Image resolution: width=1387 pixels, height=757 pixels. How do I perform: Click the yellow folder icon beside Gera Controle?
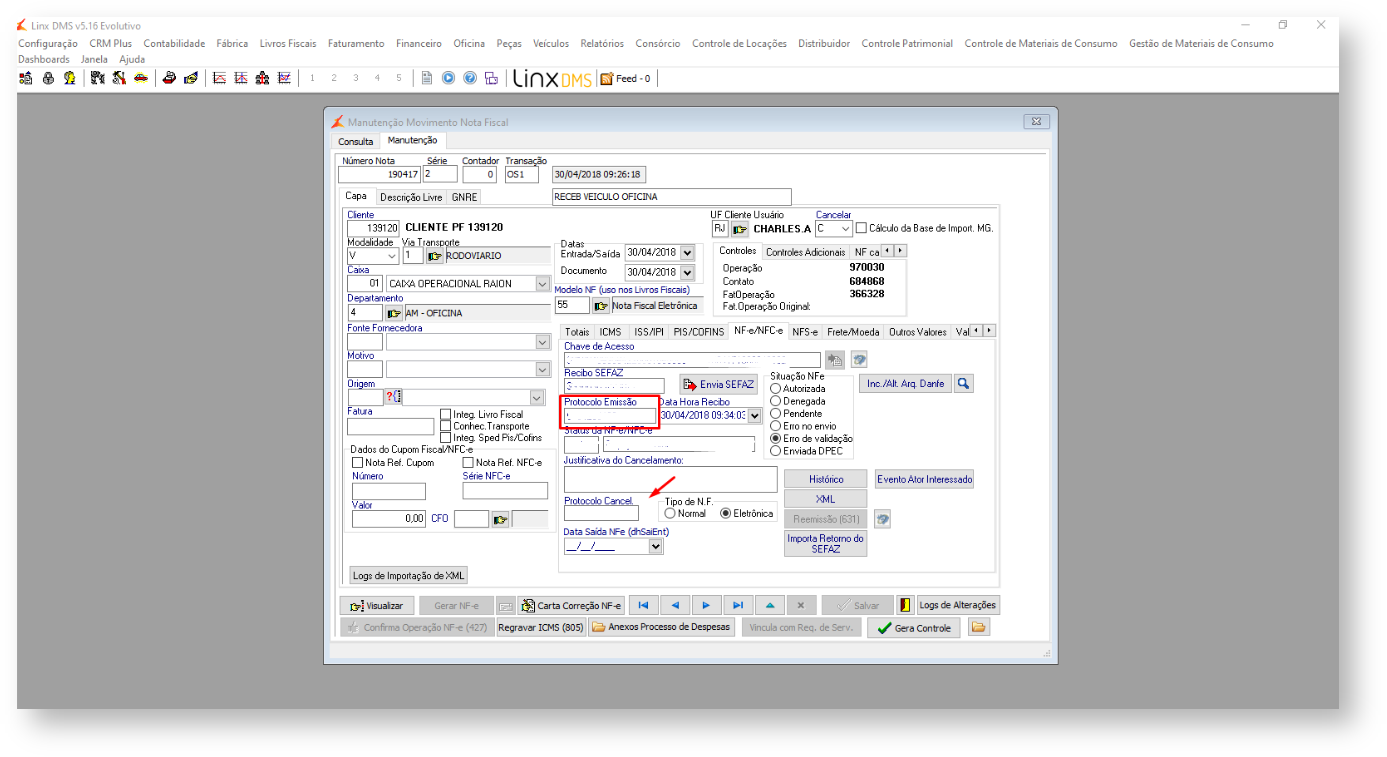click(978, 628)
